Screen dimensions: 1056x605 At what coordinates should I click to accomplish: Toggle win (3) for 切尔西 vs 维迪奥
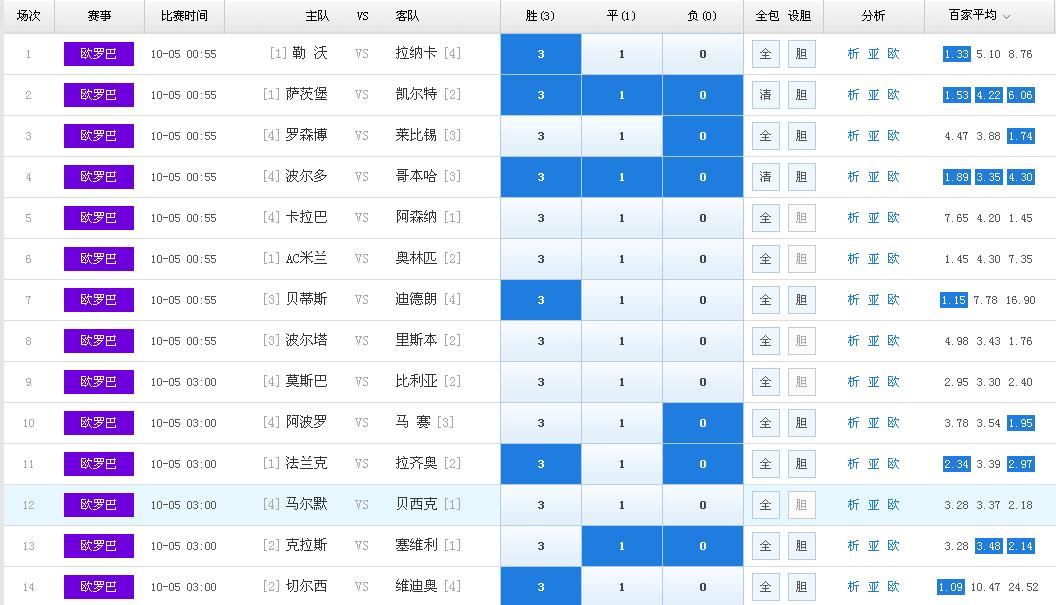541,586
